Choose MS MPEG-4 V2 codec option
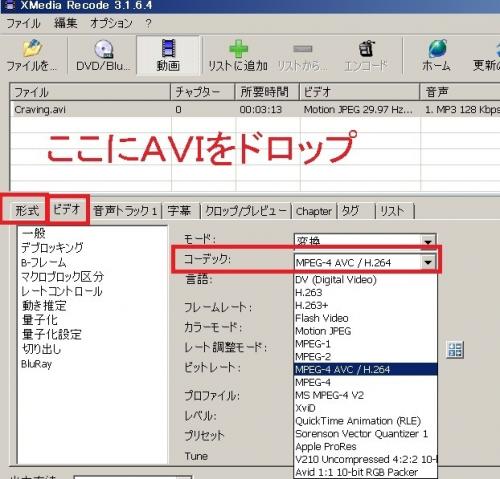The image size is (500, 479). click(365, 395)
